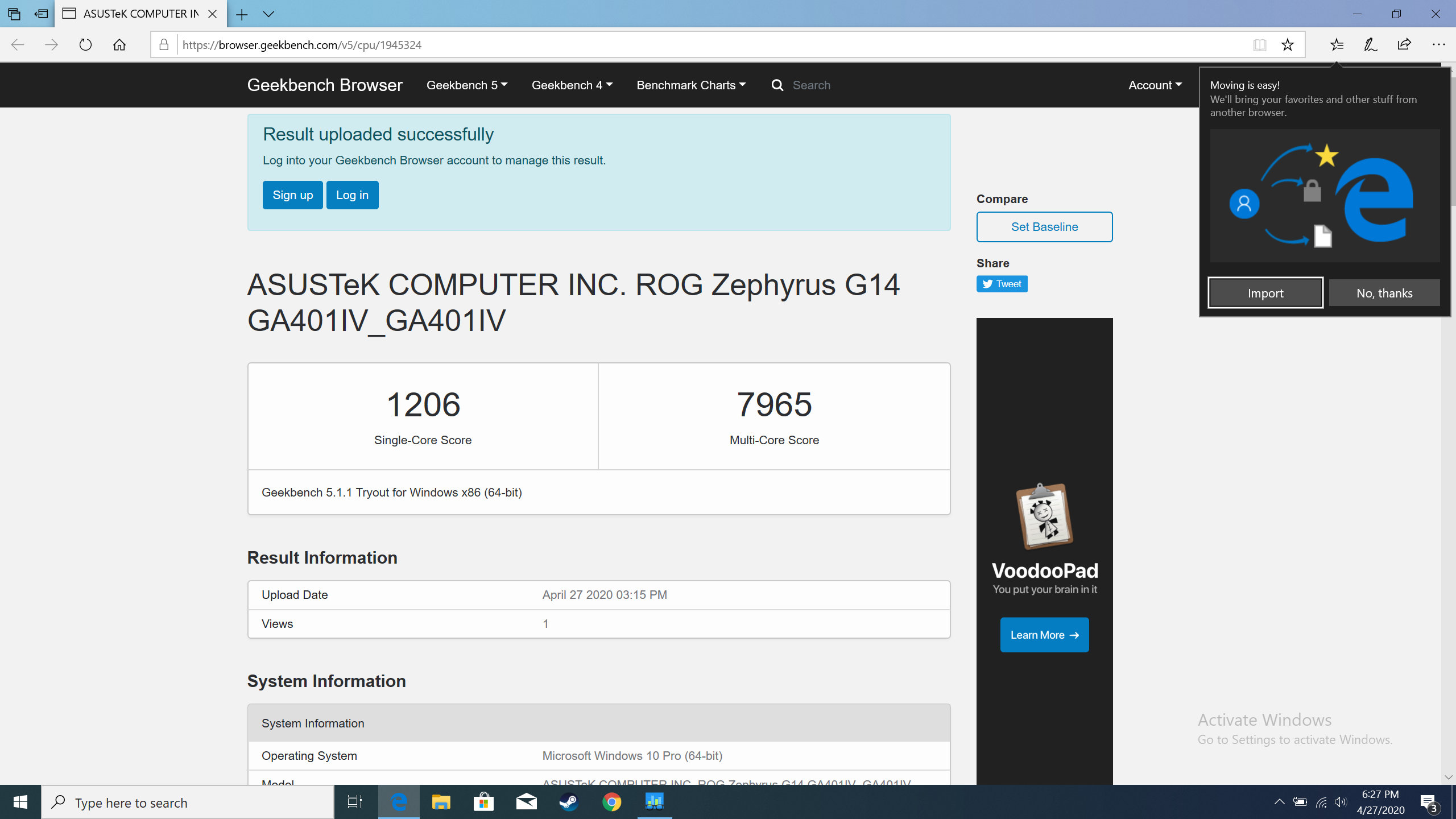1456x819 pixels.
Task: Click the padlock site security icon
Action: tap(164, 45)
